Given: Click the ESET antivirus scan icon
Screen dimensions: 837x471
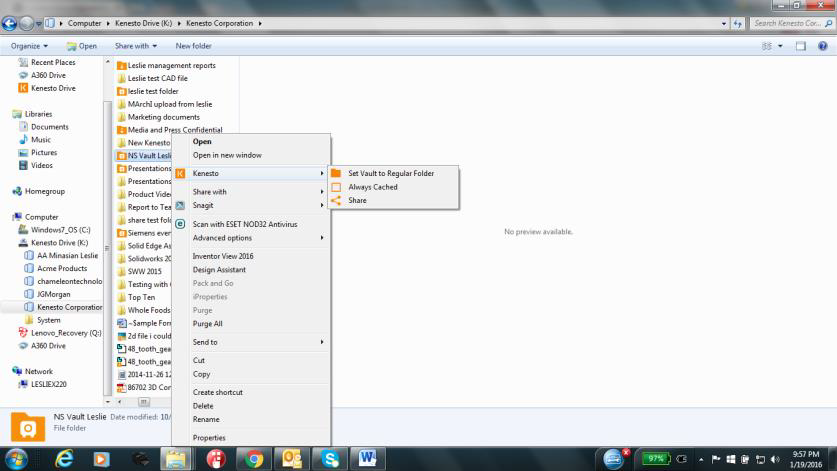Looking at the screenshot, I should coord(180,224).
